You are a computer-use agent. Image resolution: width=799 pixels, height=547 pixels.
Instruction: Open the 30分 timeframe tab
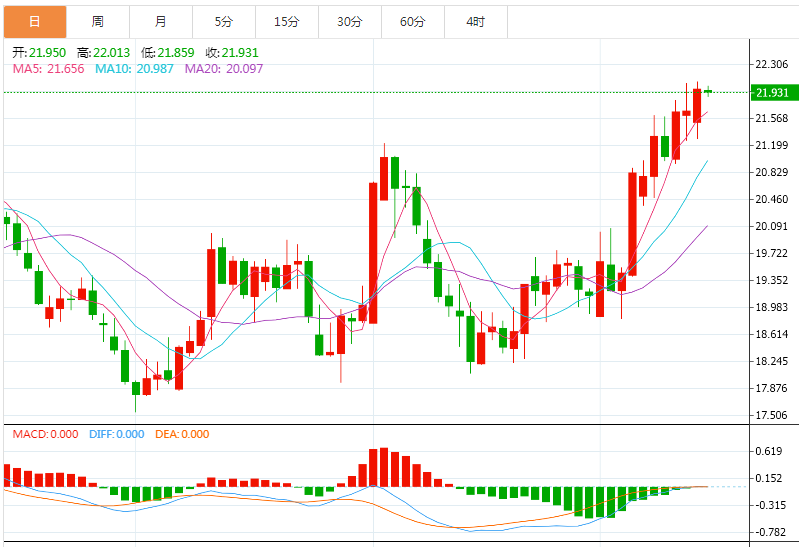[x=350, y=22]
